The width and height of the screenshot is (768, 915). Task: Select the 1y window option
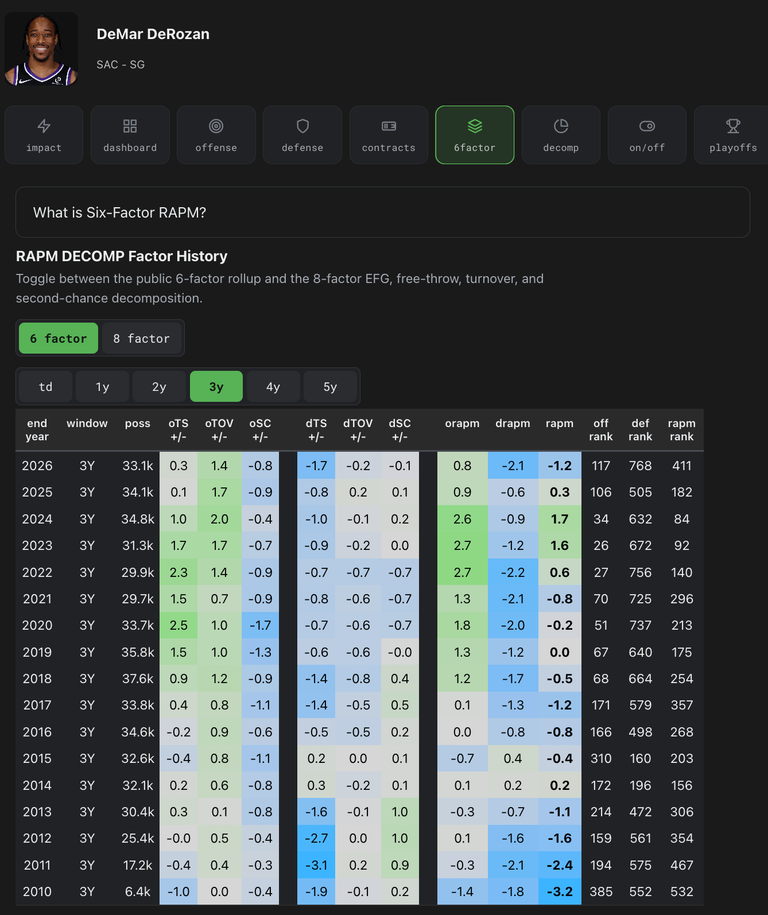(x=102, y=387)
